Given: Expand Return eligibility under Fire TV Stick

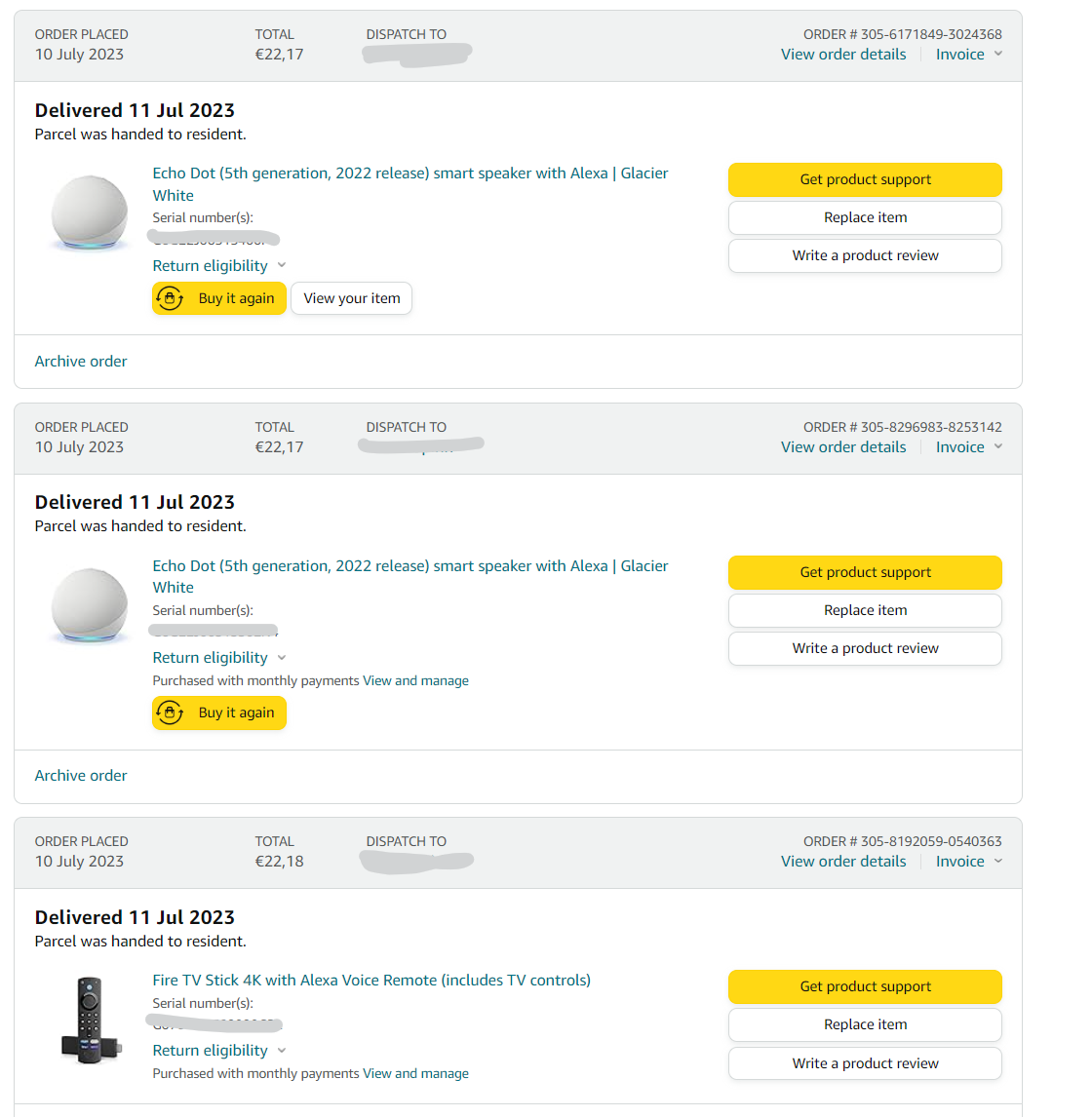Looking at the screenshot, I should 218,1051.
